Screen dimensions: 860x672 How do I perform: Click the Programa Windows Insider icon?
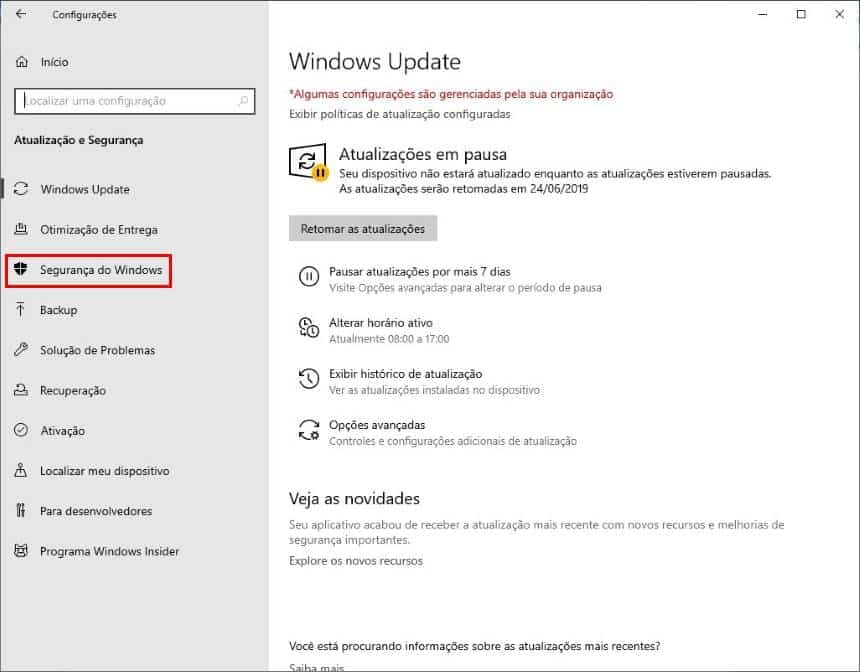(x=21, y=551)
